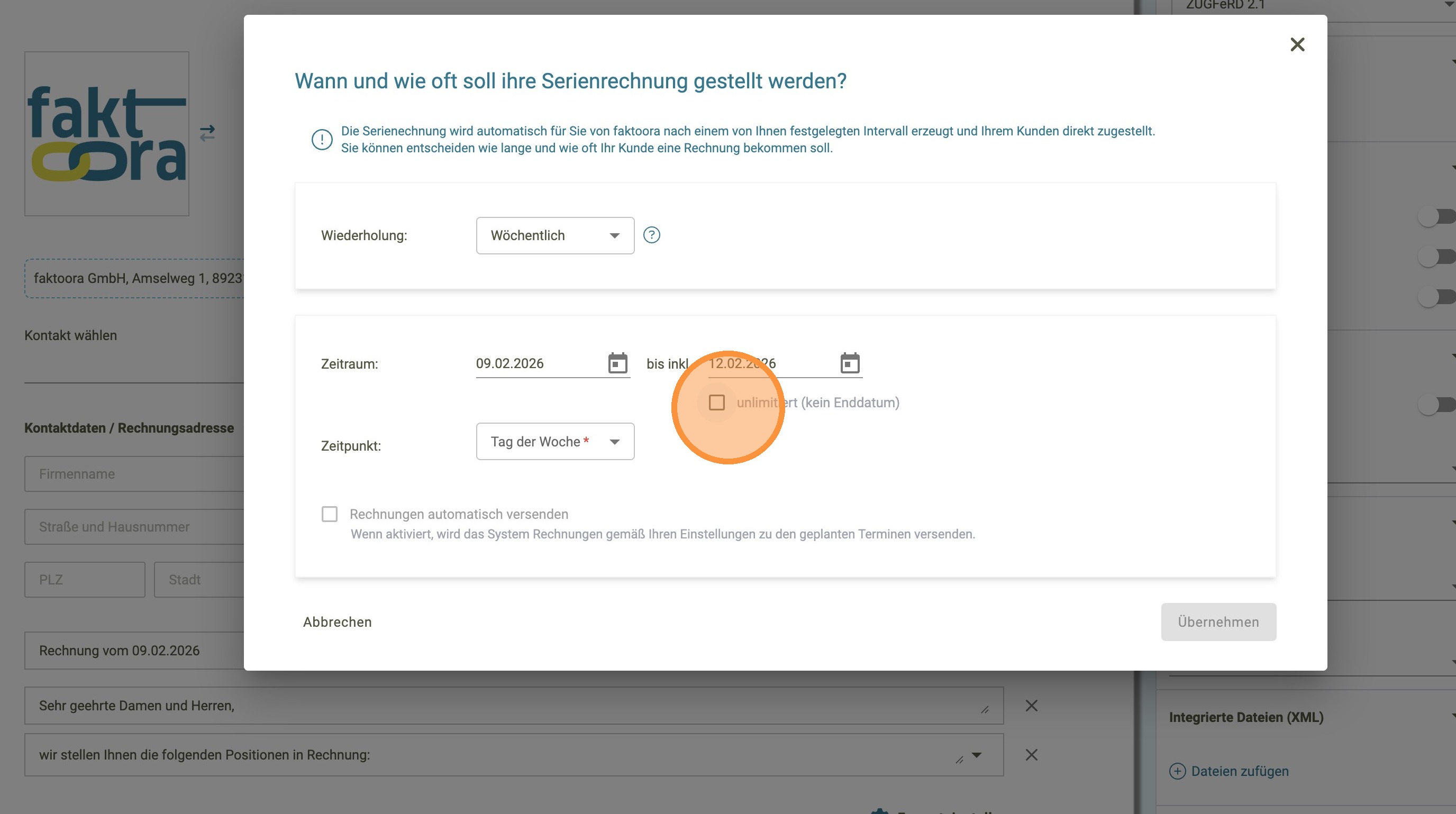Image resolution: width=1456 pixels, height=814 pixels.
Task: Open the 'Tag der Woche' dropdown
Action: tap(555, 442)
